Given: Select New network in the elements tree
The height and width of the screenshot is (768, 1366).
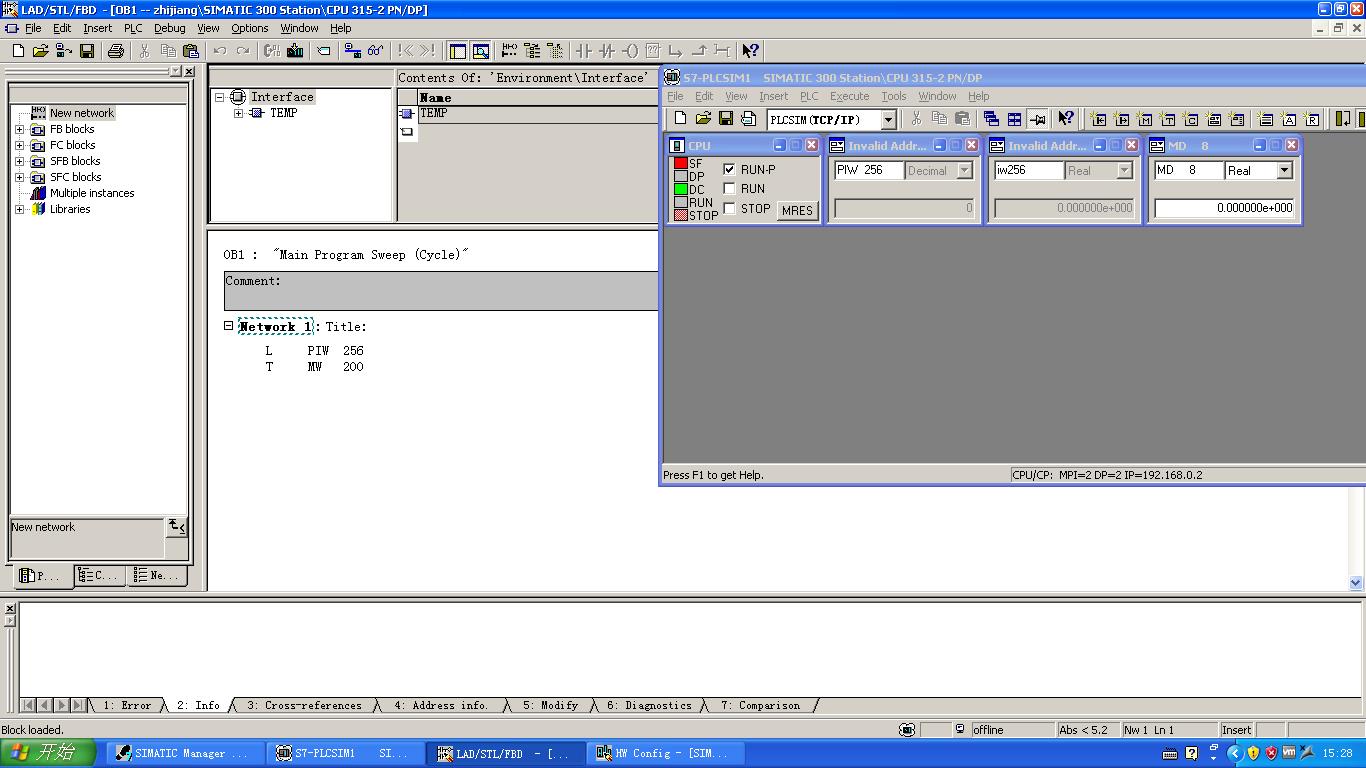Looking at the screenshot, I should (82, 113).
